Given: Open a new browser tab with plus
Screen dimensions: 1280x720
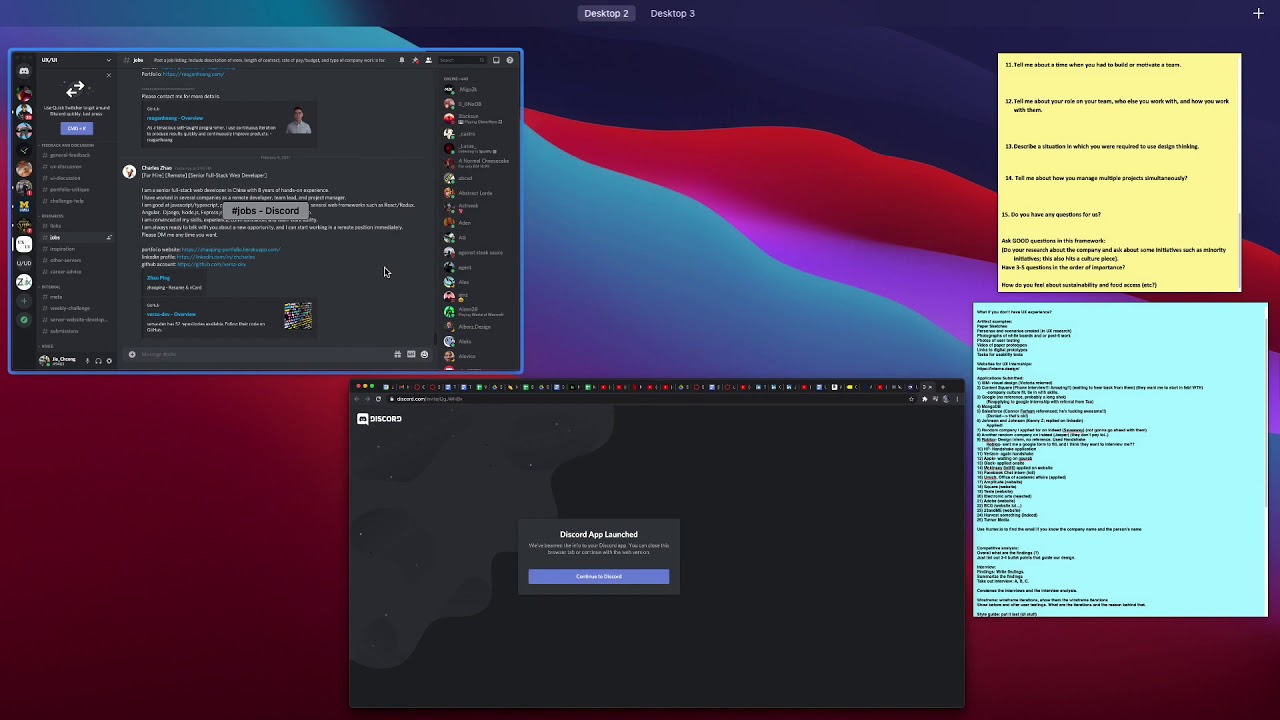Looking at the screenshot, I should (x=943, y=387).
